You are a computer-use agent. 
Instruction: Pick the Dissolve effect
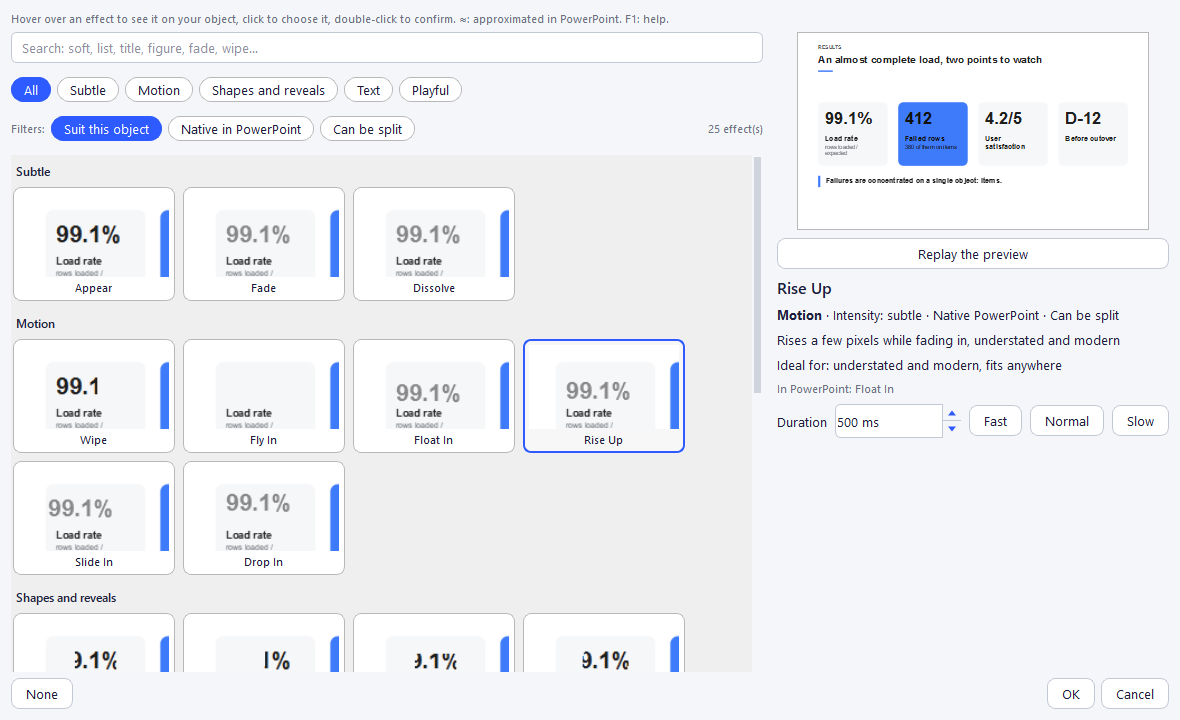coord(434,244)
